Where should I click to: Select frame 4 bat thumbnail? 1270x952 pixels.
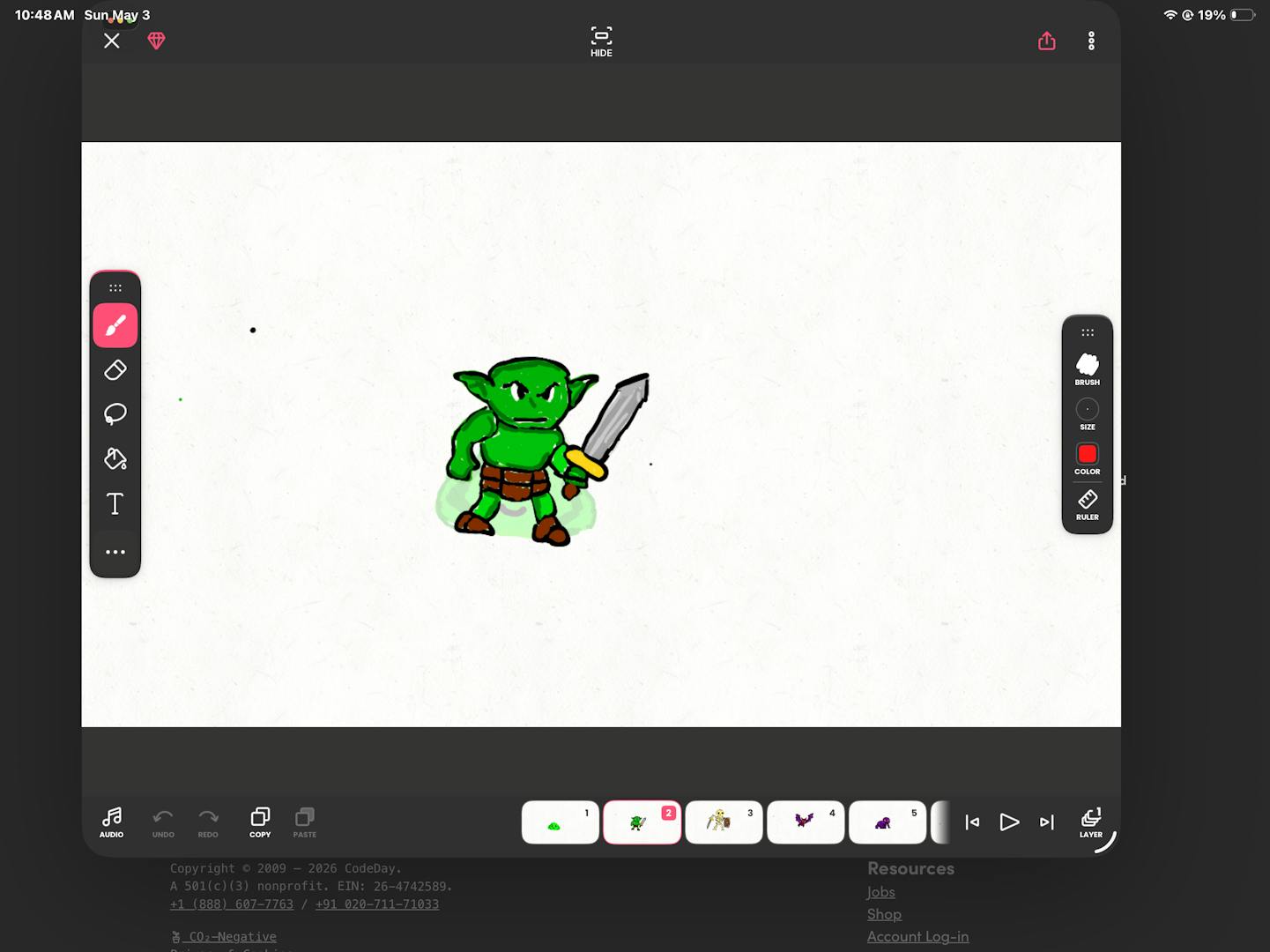tap(806, 822)
